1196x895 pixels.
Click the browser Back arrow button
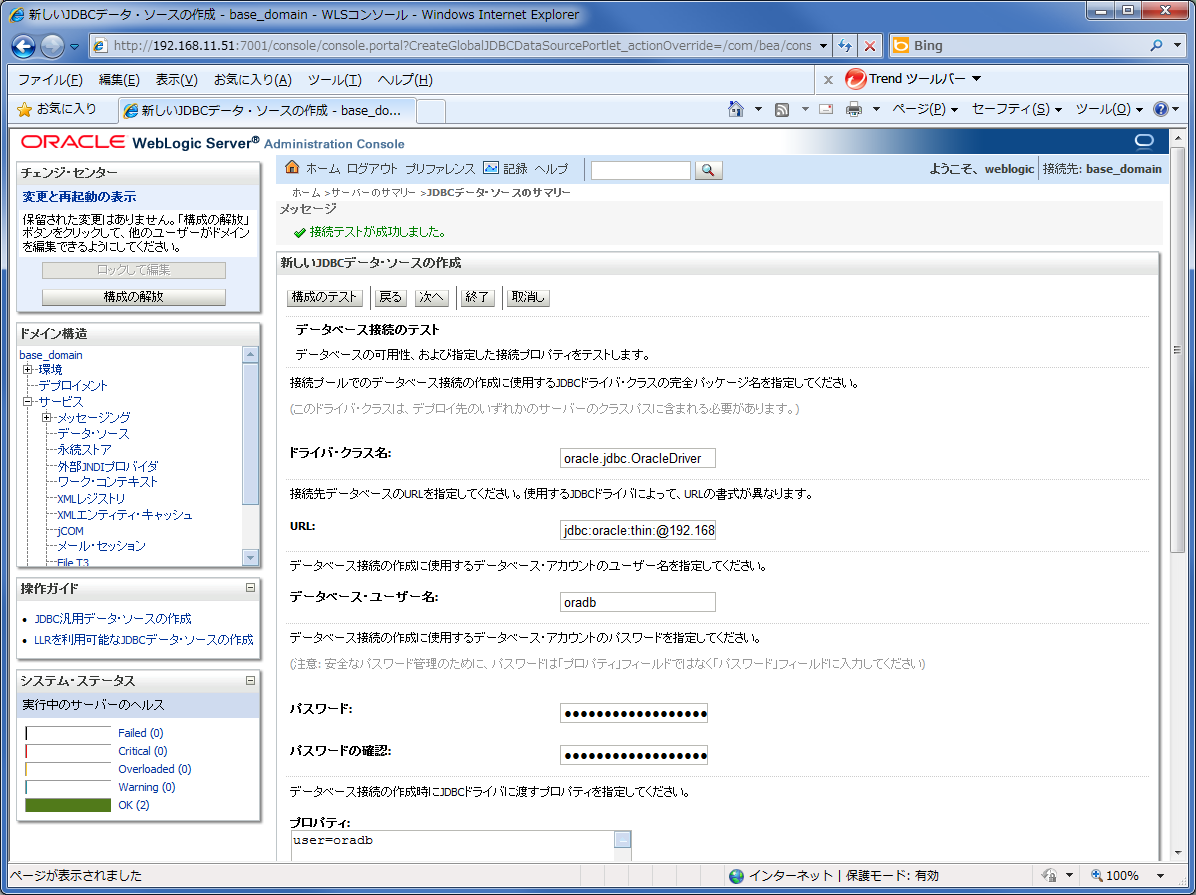[x=24, y=47]
